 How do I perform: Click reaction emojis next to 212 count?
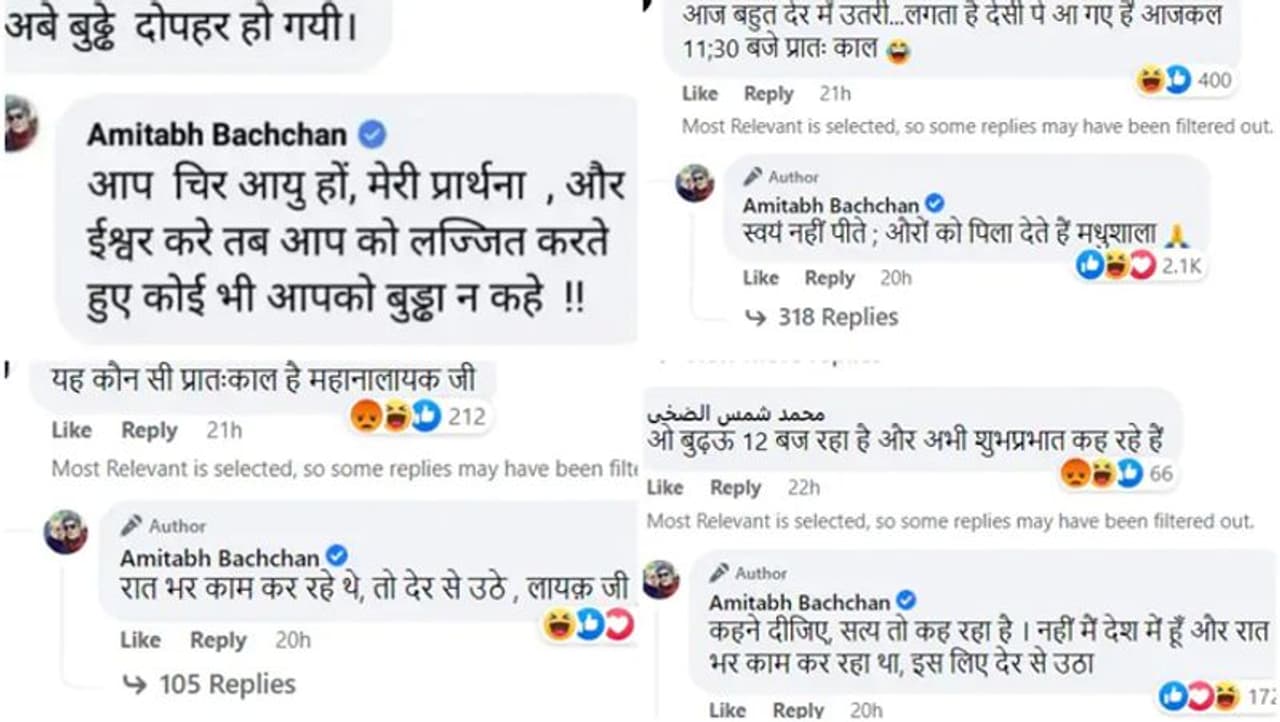(x=396, y=415)
